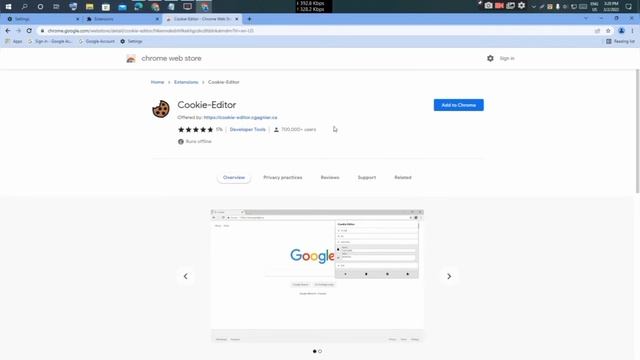Switch to the Privacy practices tab
The width and height of the screenshot is (640, 360).
283,178
